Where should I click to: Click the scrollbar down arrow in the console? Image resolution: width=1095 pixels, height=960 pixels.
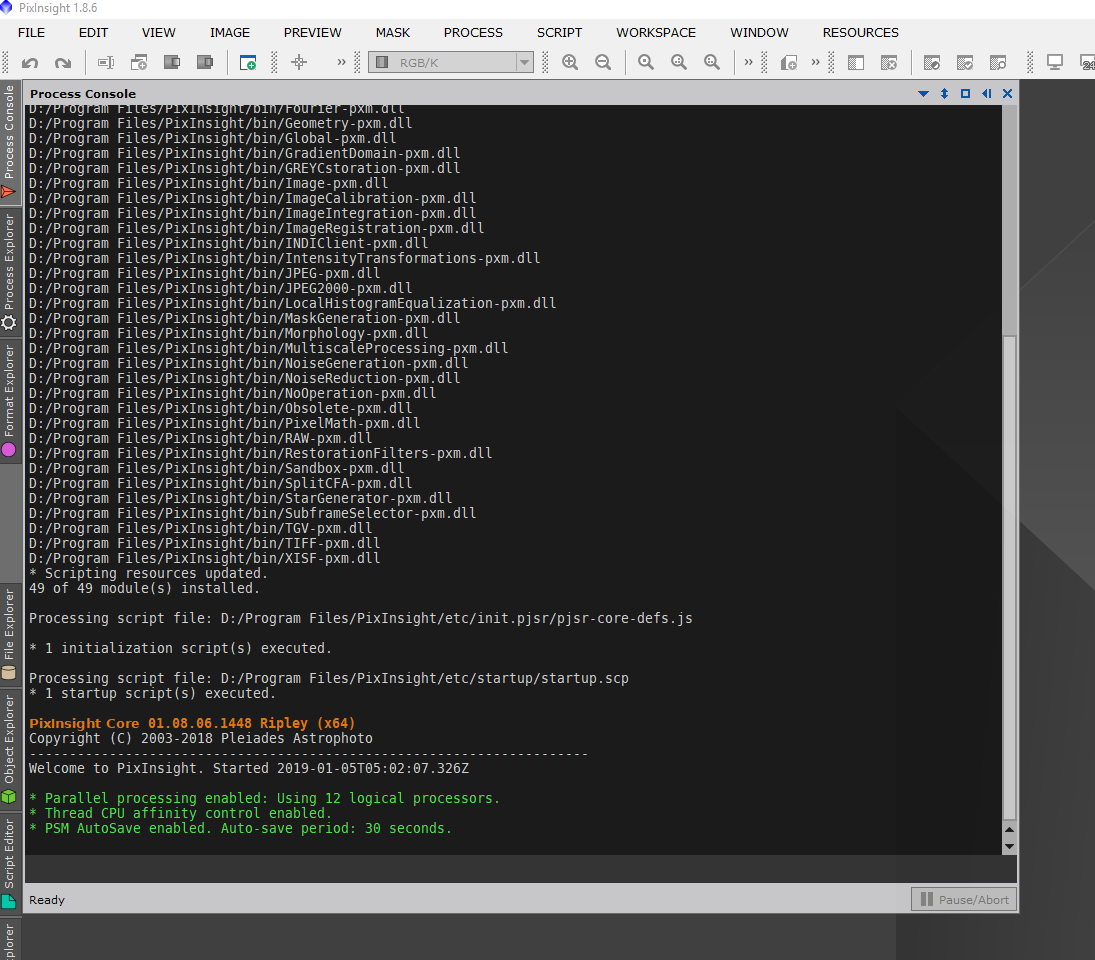(x=1009, y=846)
